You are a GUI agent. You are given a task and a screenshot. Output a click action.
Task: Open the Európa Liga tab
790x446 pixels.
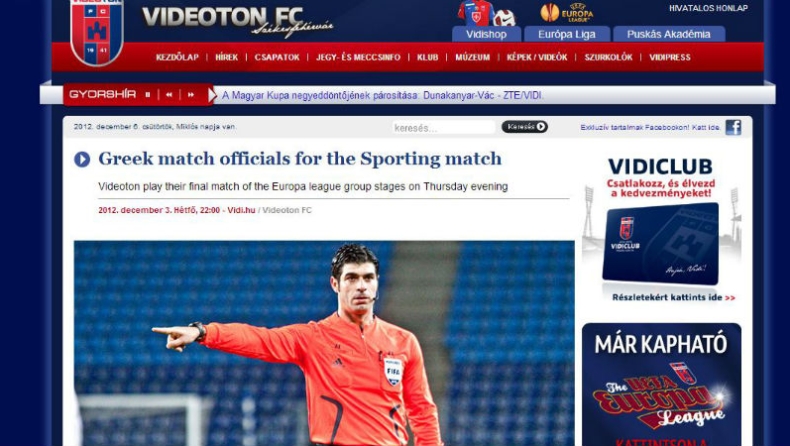click(x=567, y=34)
